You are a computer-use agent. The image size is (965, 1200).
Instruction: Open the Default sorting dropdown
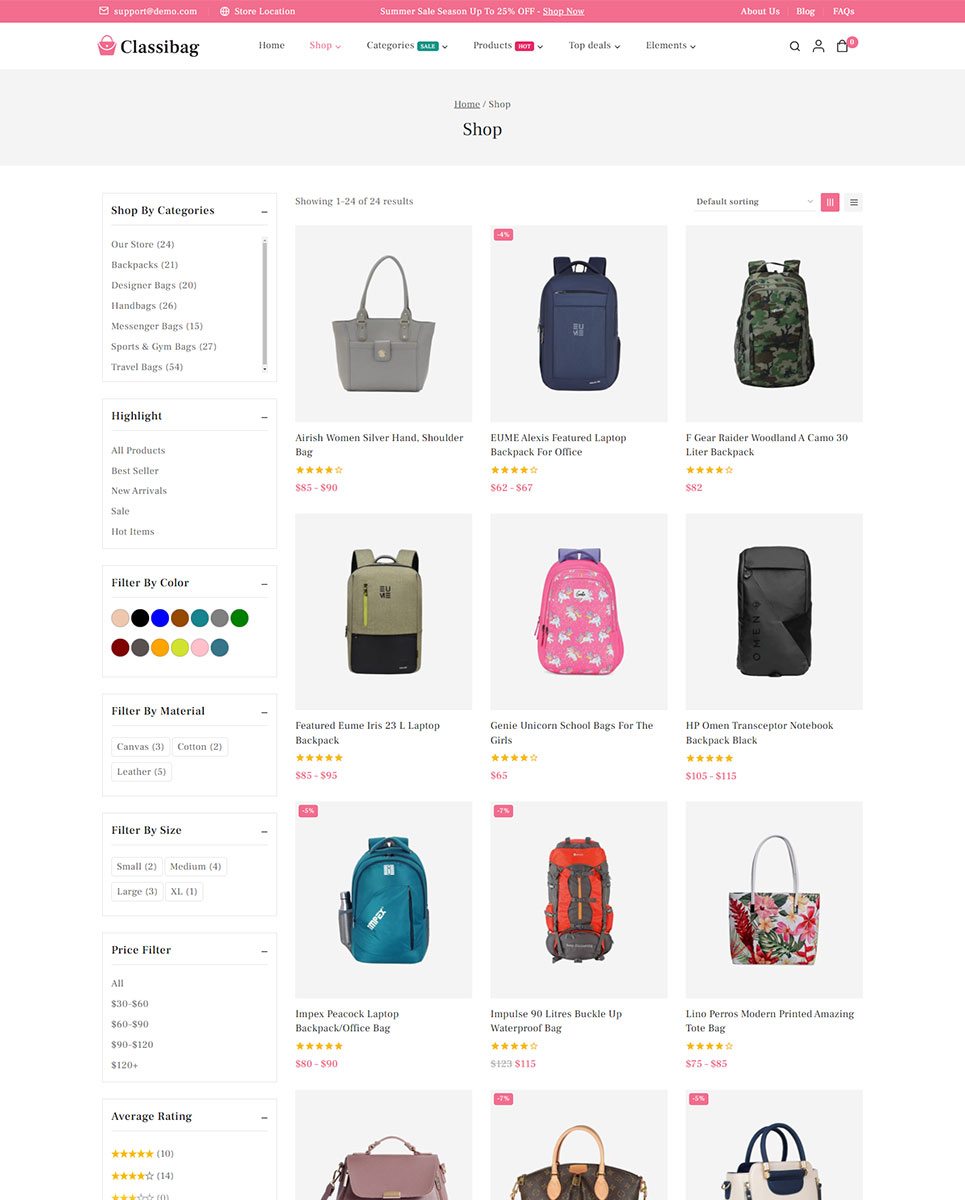tap(755, 202)
